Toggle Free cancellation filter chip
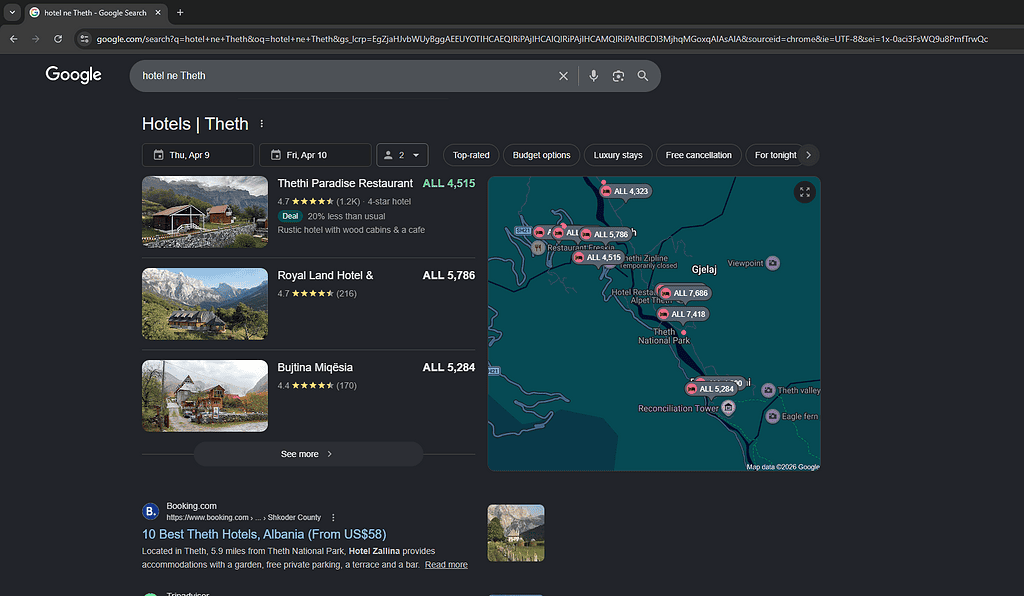 699,155
